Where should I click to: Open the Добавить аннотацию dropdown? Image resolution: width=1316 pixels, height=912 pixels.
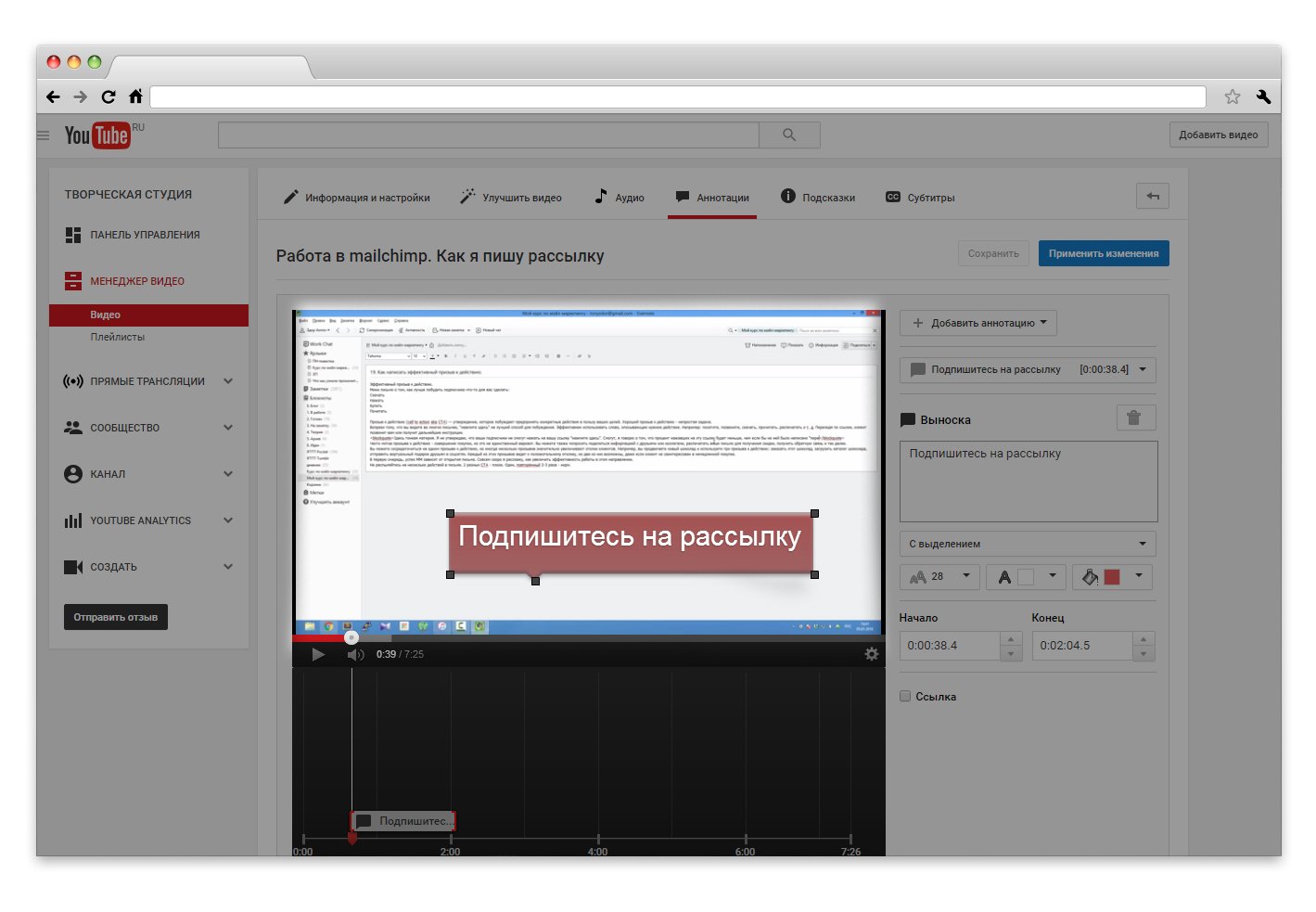[x=977, y=323]
